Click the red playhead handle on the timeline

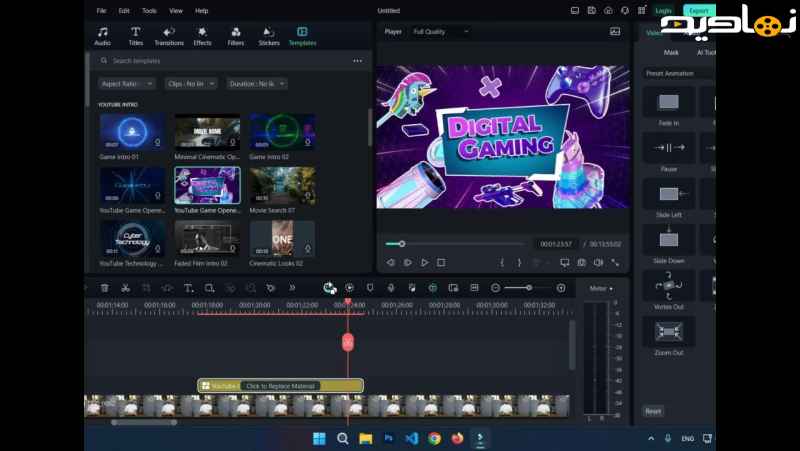[x=348, y=342]
